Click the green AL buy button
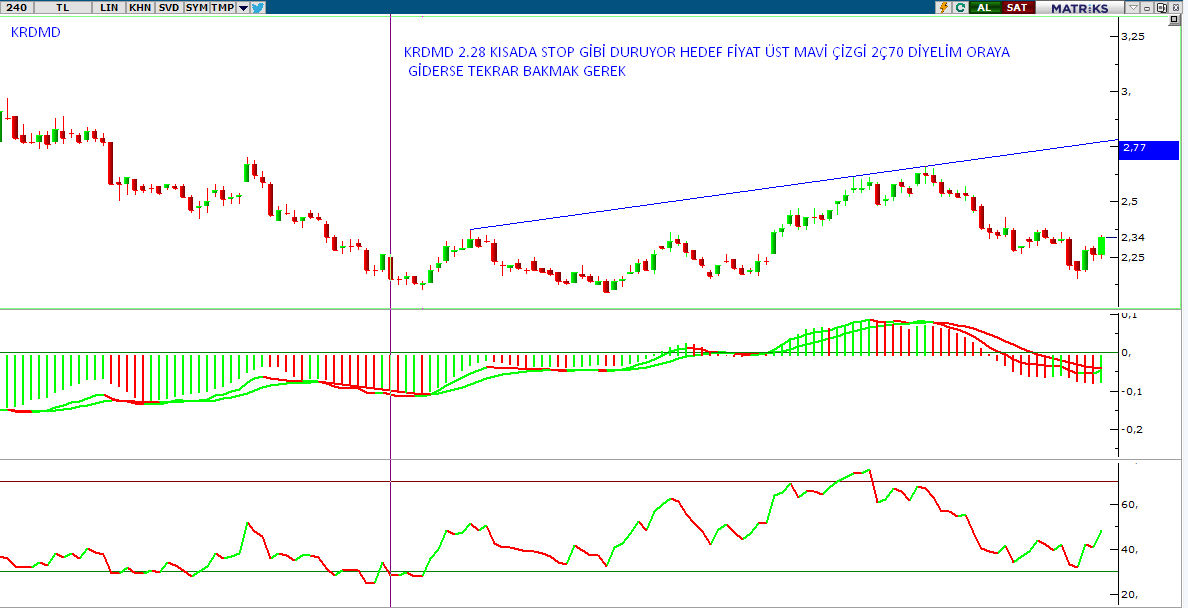 point(983,8)
